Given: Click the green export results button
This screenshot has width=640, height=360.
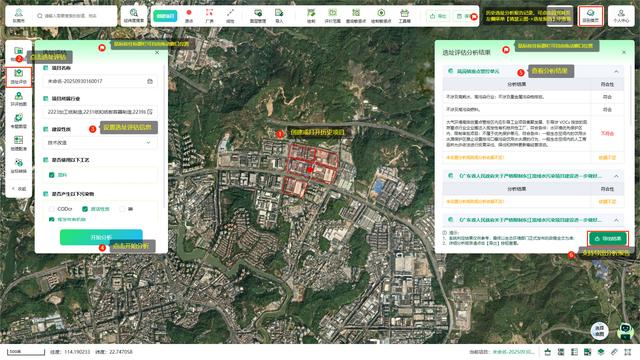Looking at the screenshot, I should pos(608,238).
